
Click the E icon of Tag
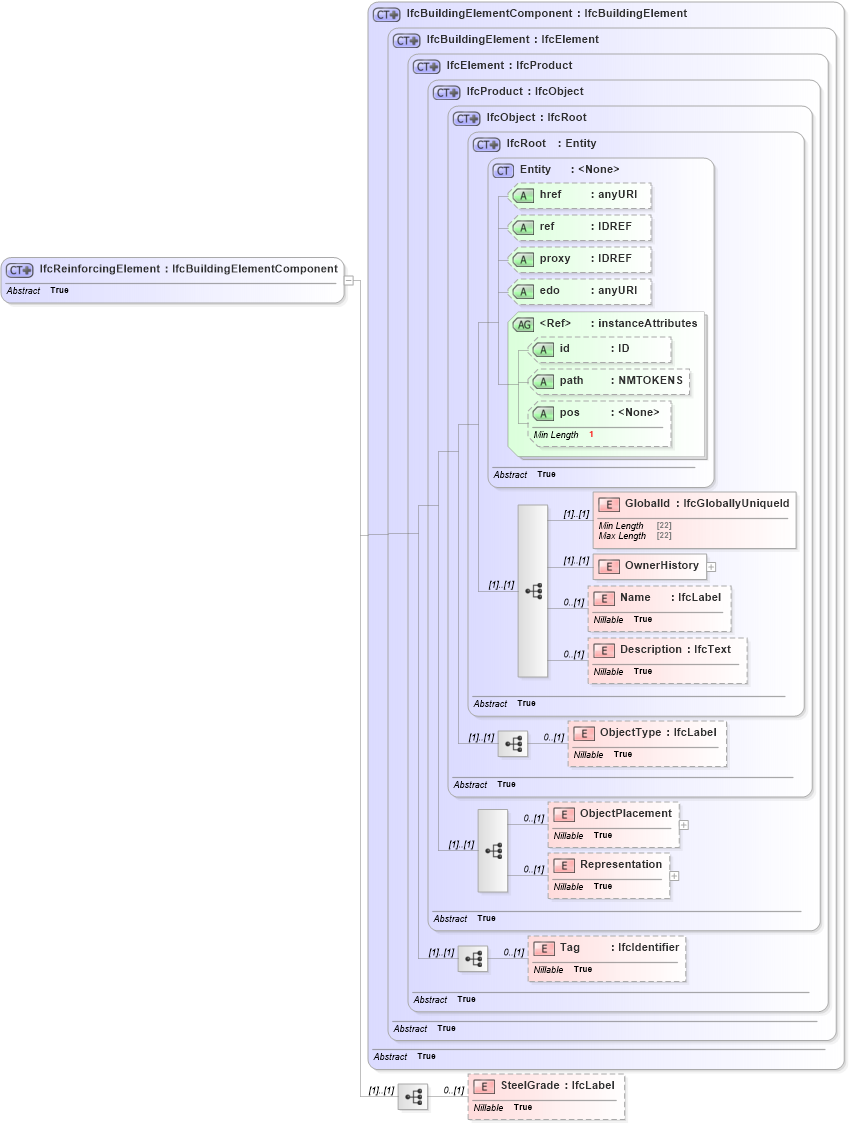(543, 947)
